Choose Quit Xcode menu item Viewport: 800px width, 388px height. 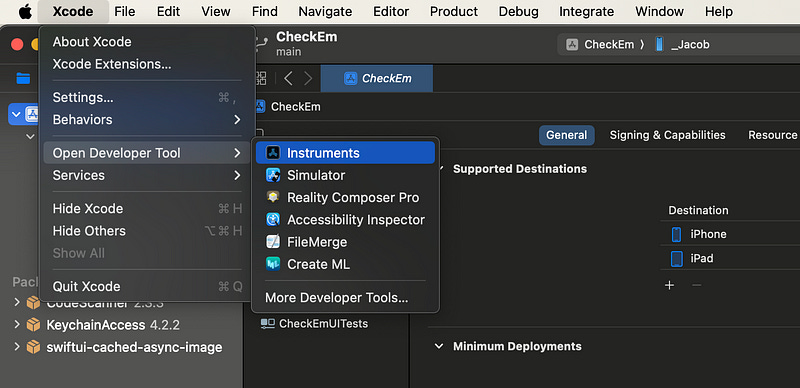pyautogui.click(x=147, y=286)
